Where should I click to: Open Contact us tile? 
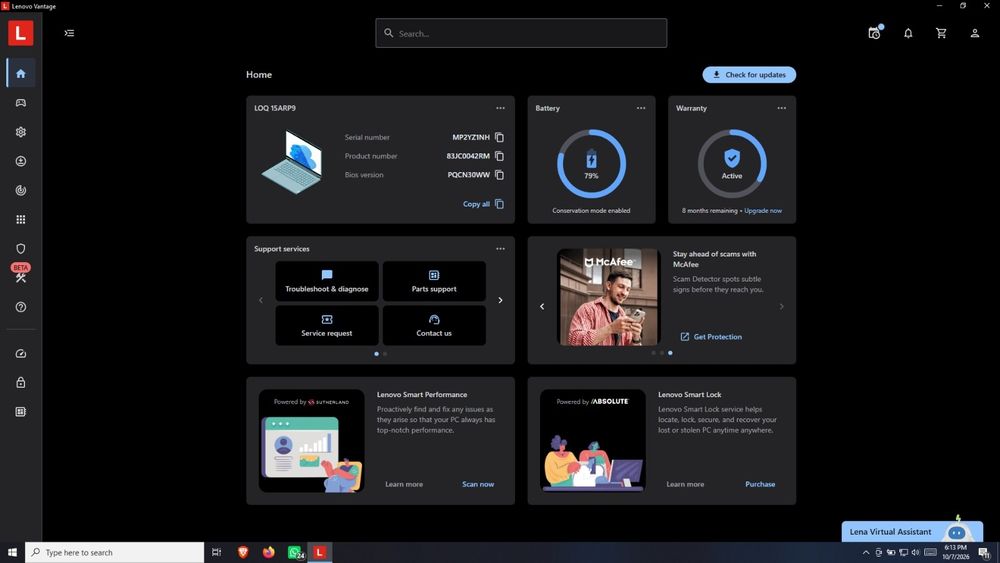point(434,325)
